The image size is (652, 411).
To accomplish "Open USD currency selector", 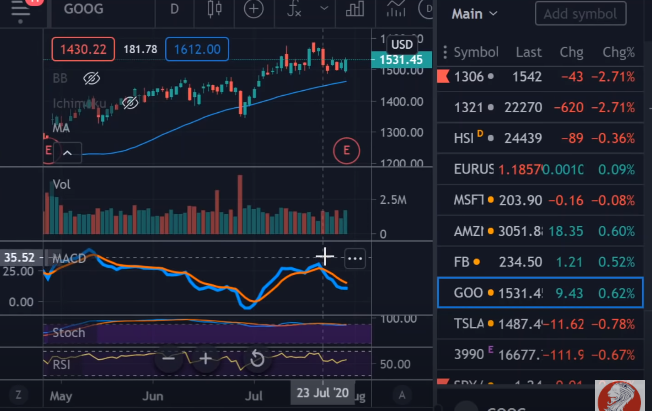I will [402, 45].
